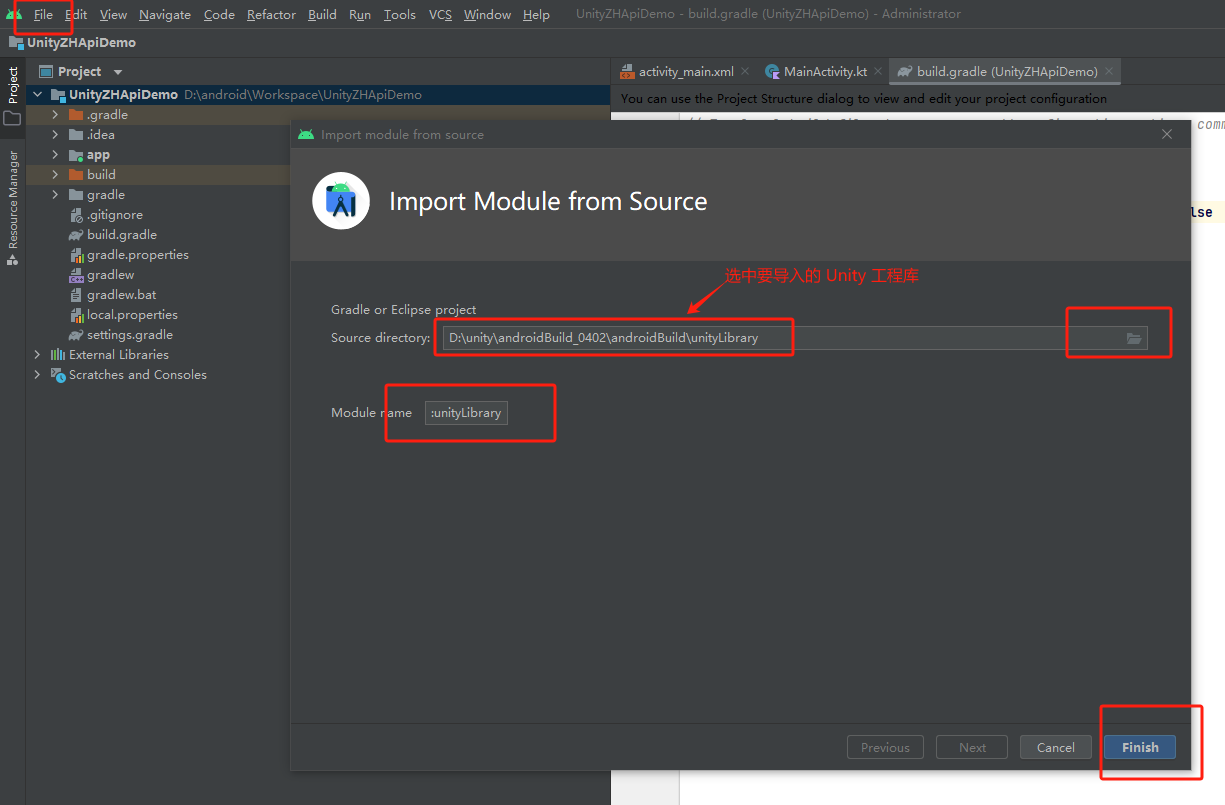Open the Edit menu
The width and height of the screenshot is (1225, 805).
pos(76,14)
